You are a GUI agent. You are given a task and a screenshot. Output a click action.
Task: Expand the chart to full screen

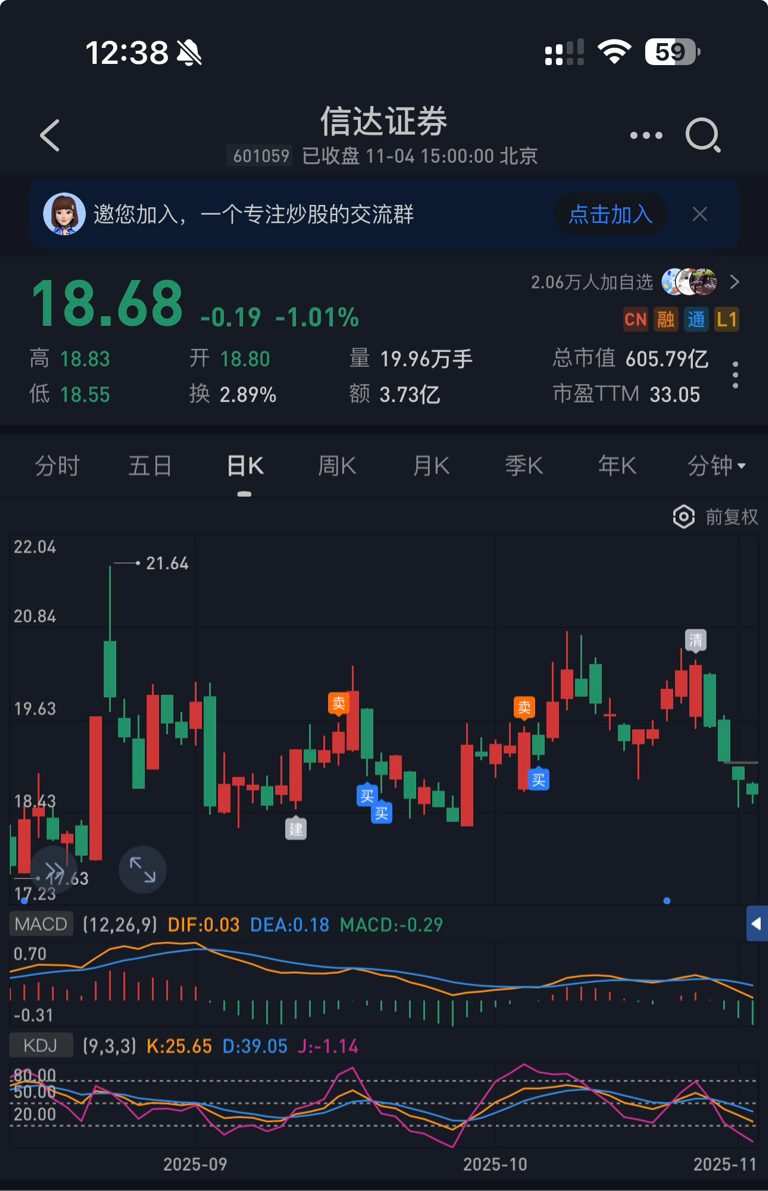[143, 870]
